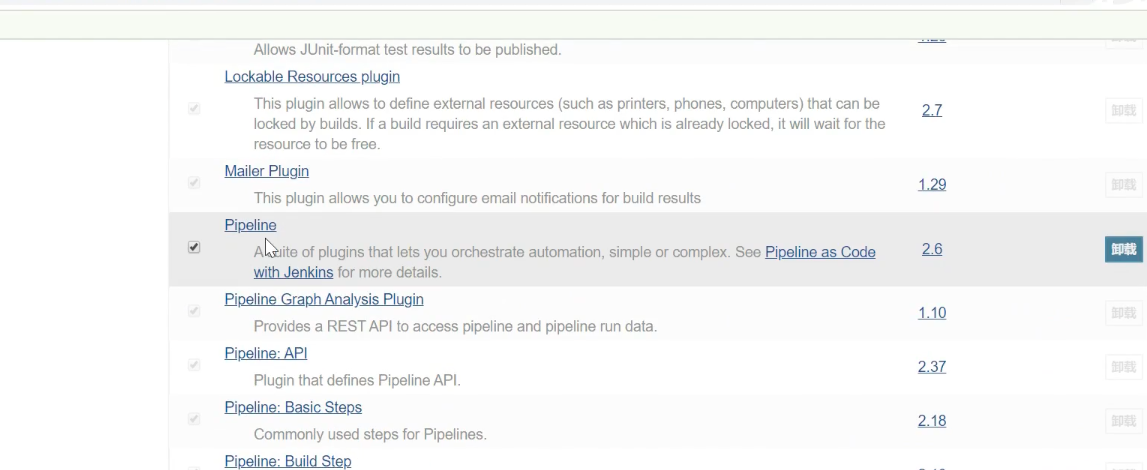Click version 2.6 of Pipeline plugin

click(x=932, y=249)
